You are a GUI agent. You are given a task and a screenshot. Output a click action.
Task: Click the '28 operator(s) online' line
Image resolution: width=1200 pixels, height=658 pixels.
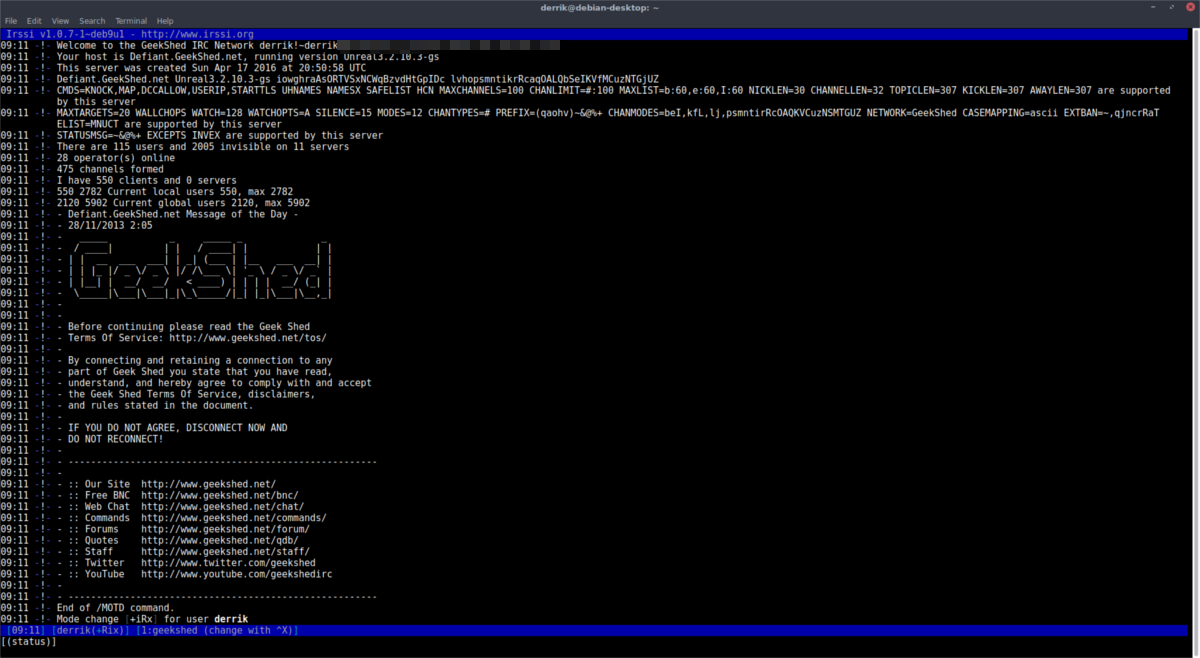(x=115, y=158)
